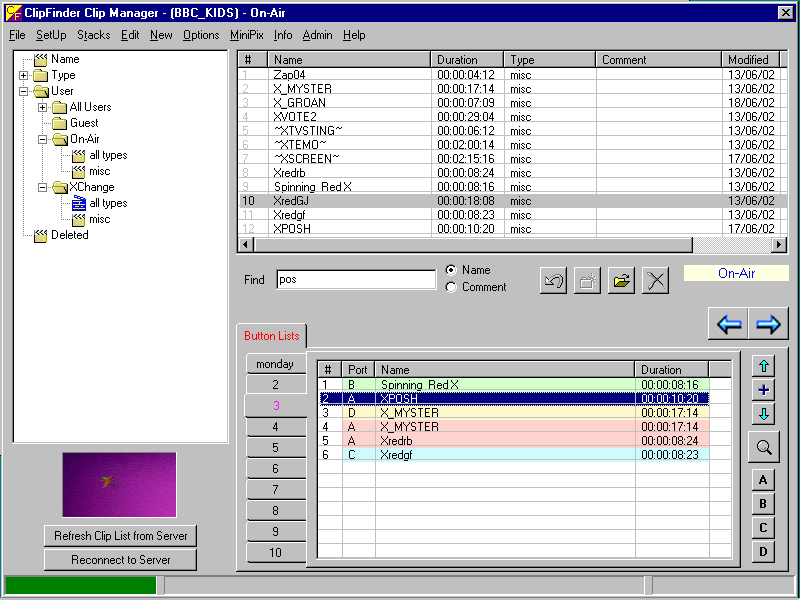Move item down with cyan down arrow
800x600 pixels.
pyautogui.click(x=763, y=413)
